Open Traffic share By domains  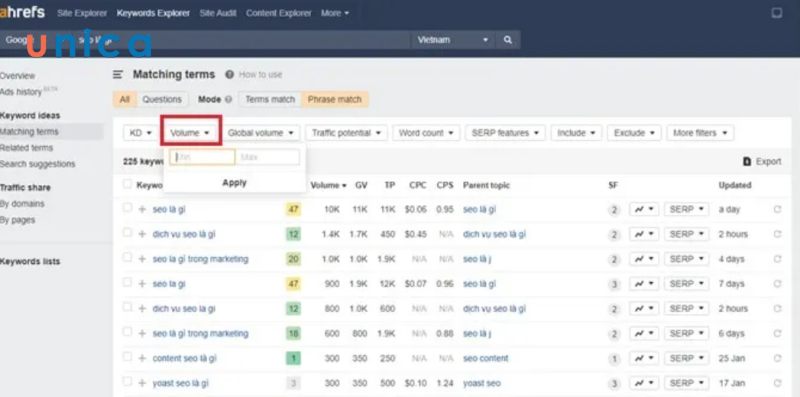click(22, 204)
